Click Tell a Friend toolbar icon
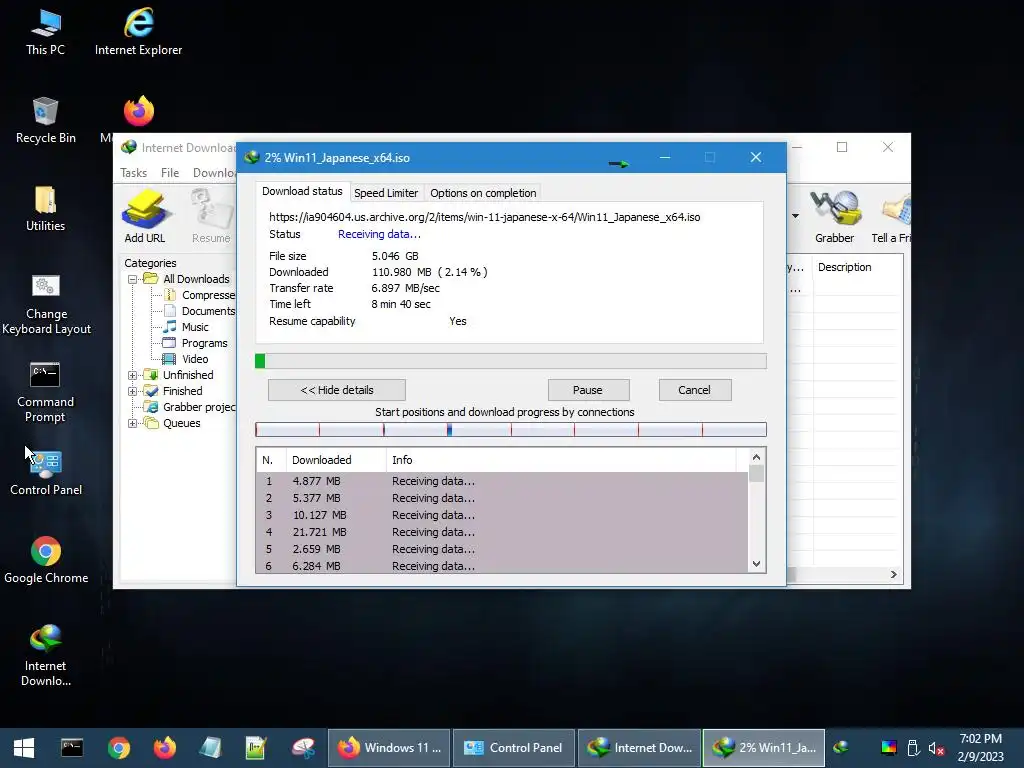 [x=891, y=217]
